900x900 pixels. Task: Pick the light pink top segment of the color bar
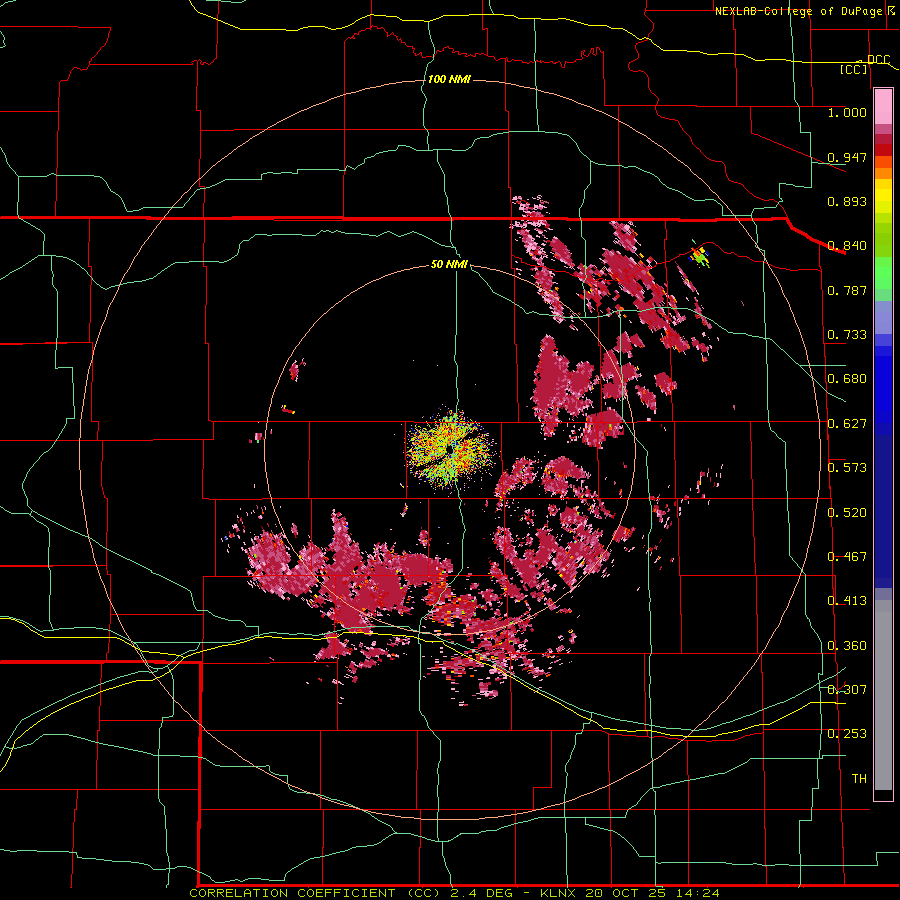coord(883,107)
